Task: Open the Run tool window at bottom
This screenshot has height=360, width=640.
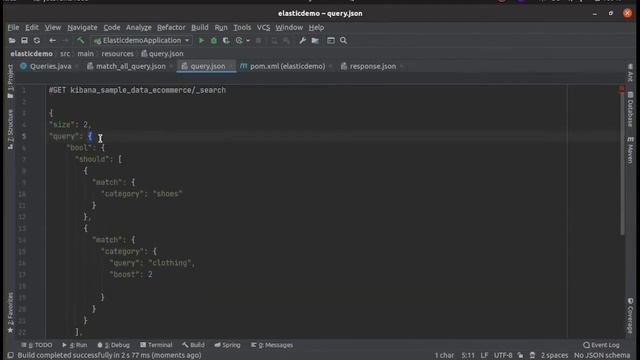Action: click(x=75, y=345)
